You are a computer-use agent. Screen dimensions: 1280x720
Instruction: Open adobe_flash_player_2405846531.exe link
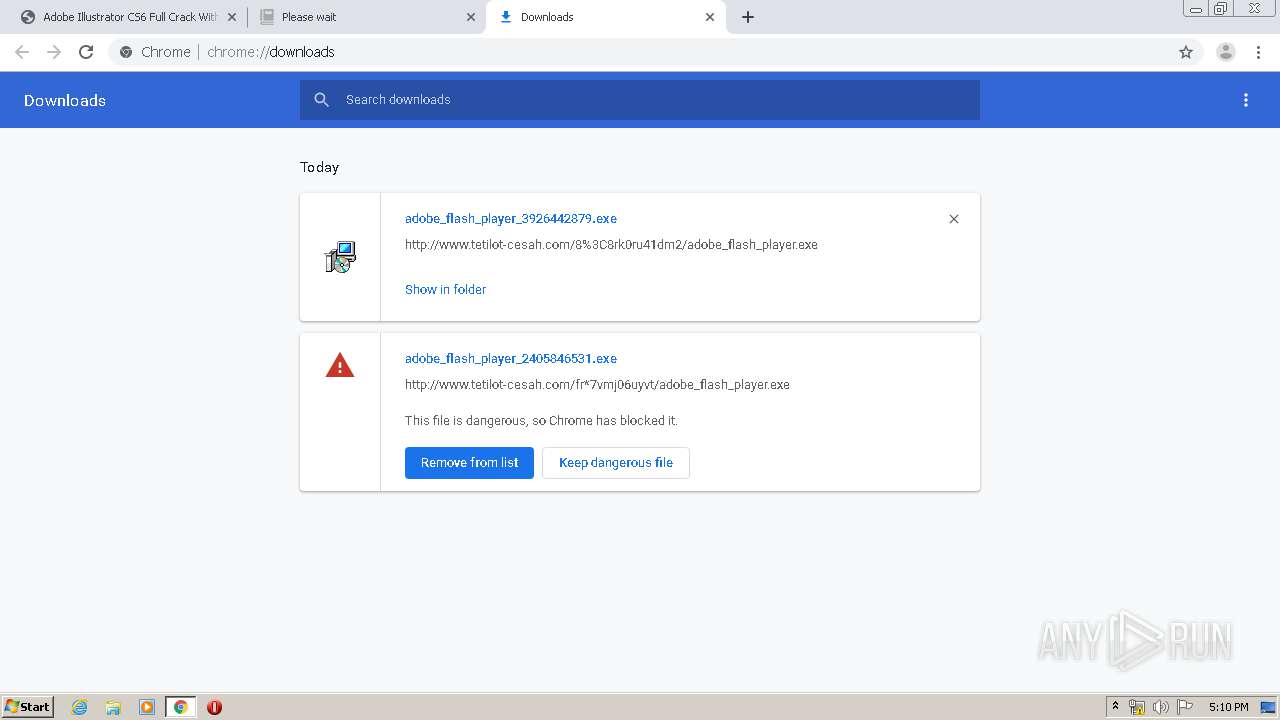[511, 358]
